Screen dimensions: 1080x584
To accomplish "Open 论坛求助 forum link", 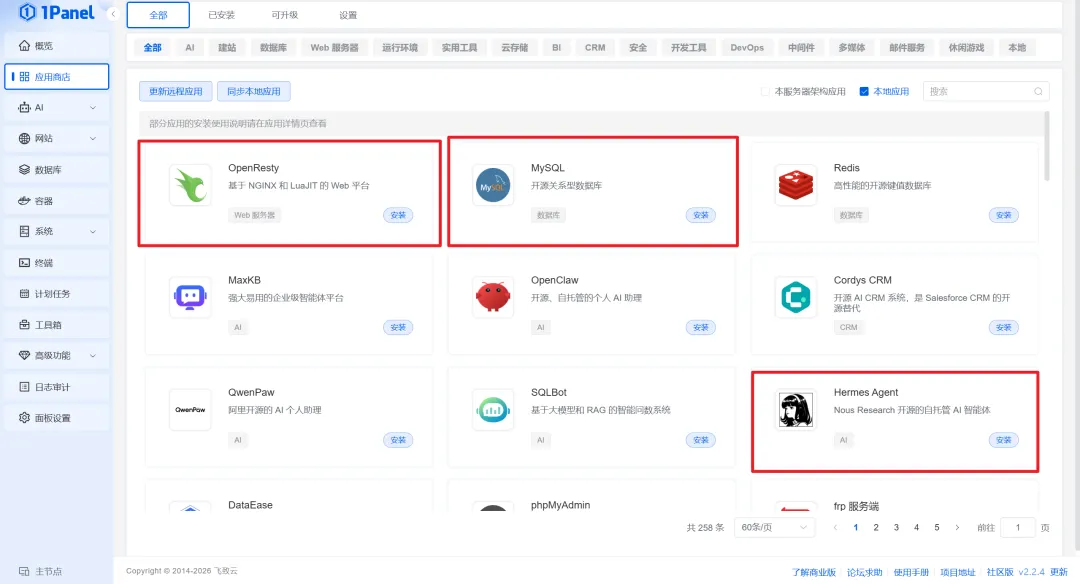I will (x=864, y=572).
